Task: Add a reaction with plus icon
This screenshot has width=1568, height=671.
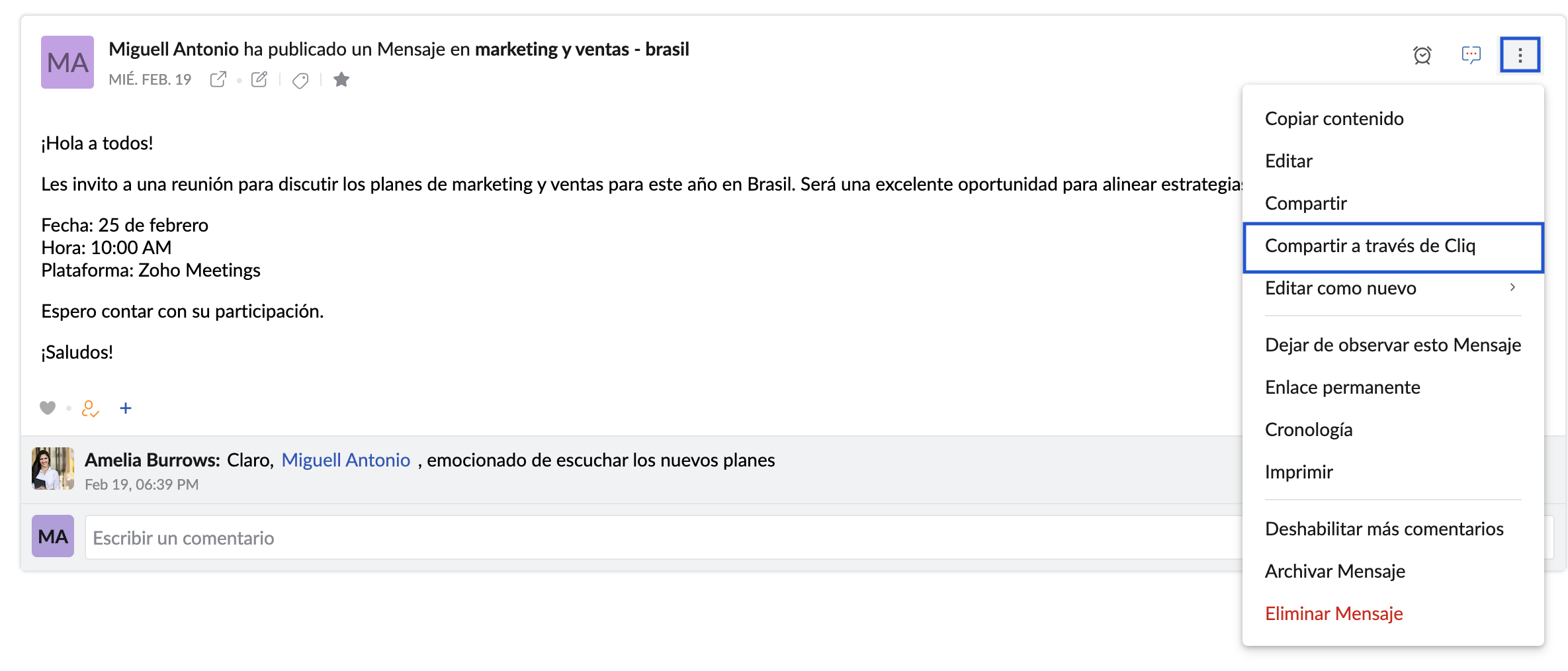Action: tap(126, 408)
